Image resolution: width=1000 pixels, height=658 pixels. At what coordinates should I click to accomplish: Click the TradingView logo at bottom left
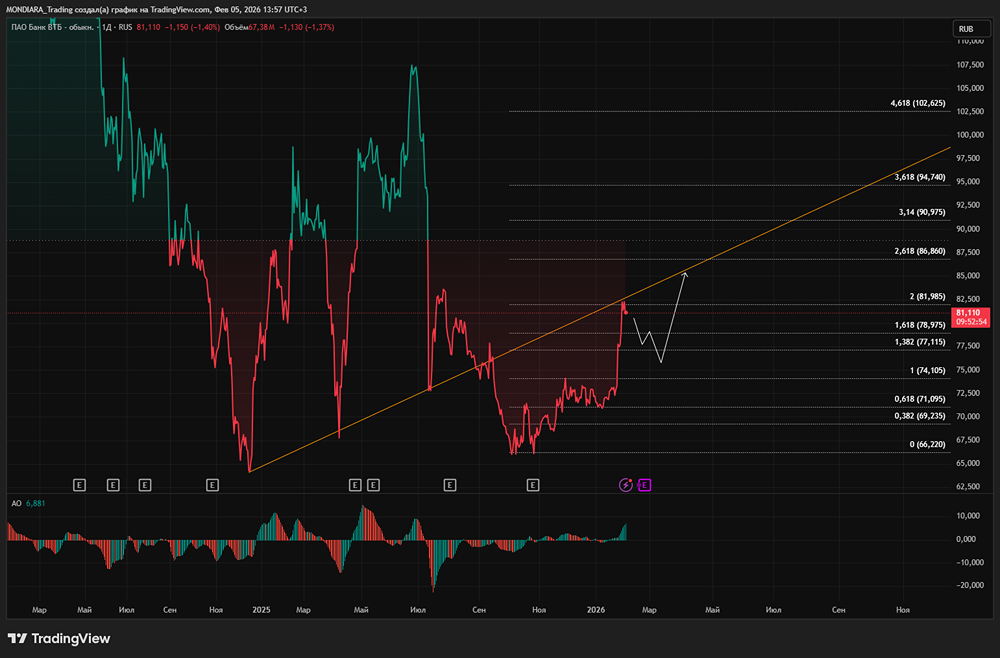(x=59, y=638)
